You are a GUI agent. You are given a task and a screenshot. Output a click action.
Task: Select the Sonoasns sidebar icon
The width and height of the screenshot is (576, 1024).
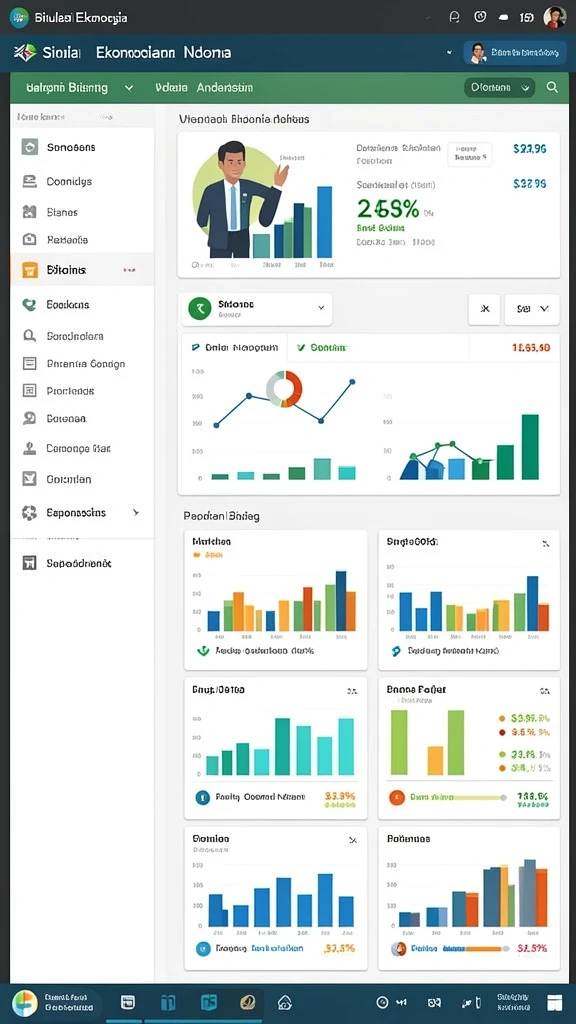click(29, 147)
